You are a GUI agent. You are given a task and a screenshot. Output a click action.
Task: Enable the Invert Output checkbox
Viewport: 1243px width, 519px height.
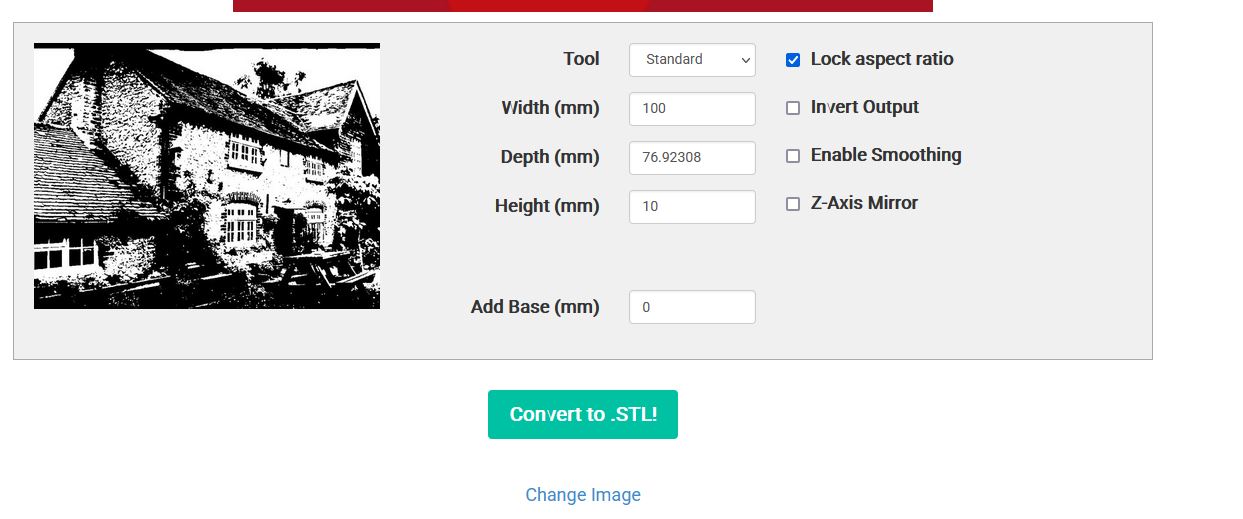[793, 108]
